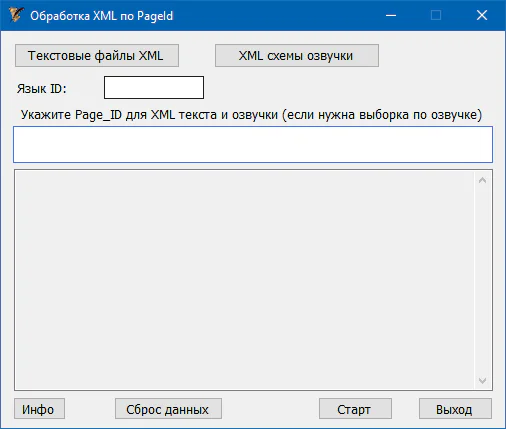Close the window with the X icon
Viewport: 506px width, 429px height.
click(x=482, y=15)
